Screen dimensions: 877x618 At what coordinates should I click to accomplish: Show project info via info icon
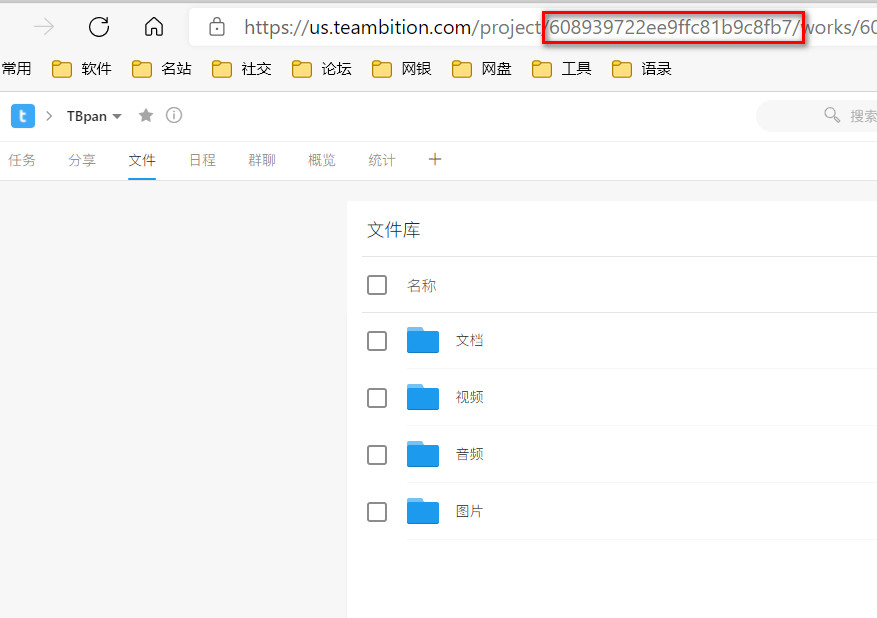click(174, 115)
